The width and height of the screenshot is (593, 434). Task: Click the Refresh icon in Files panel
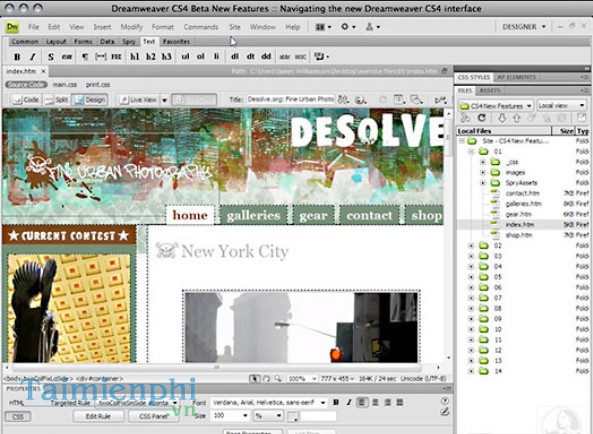481,118
